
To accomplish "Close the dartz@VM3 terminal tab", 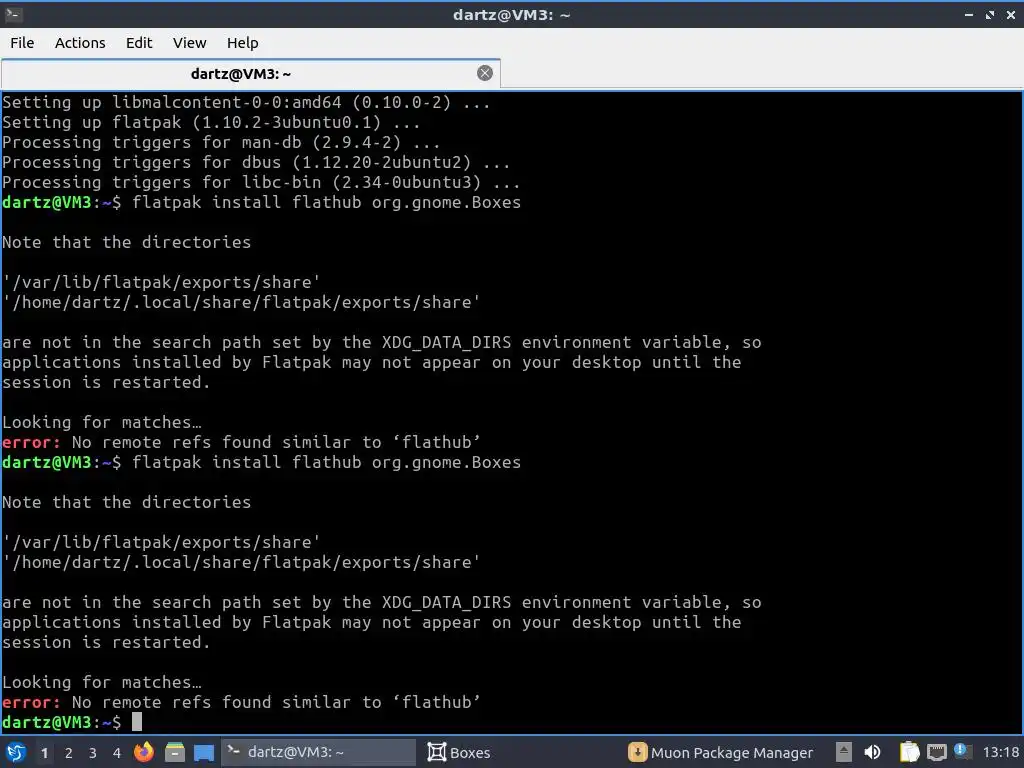I will pos(485,73).
